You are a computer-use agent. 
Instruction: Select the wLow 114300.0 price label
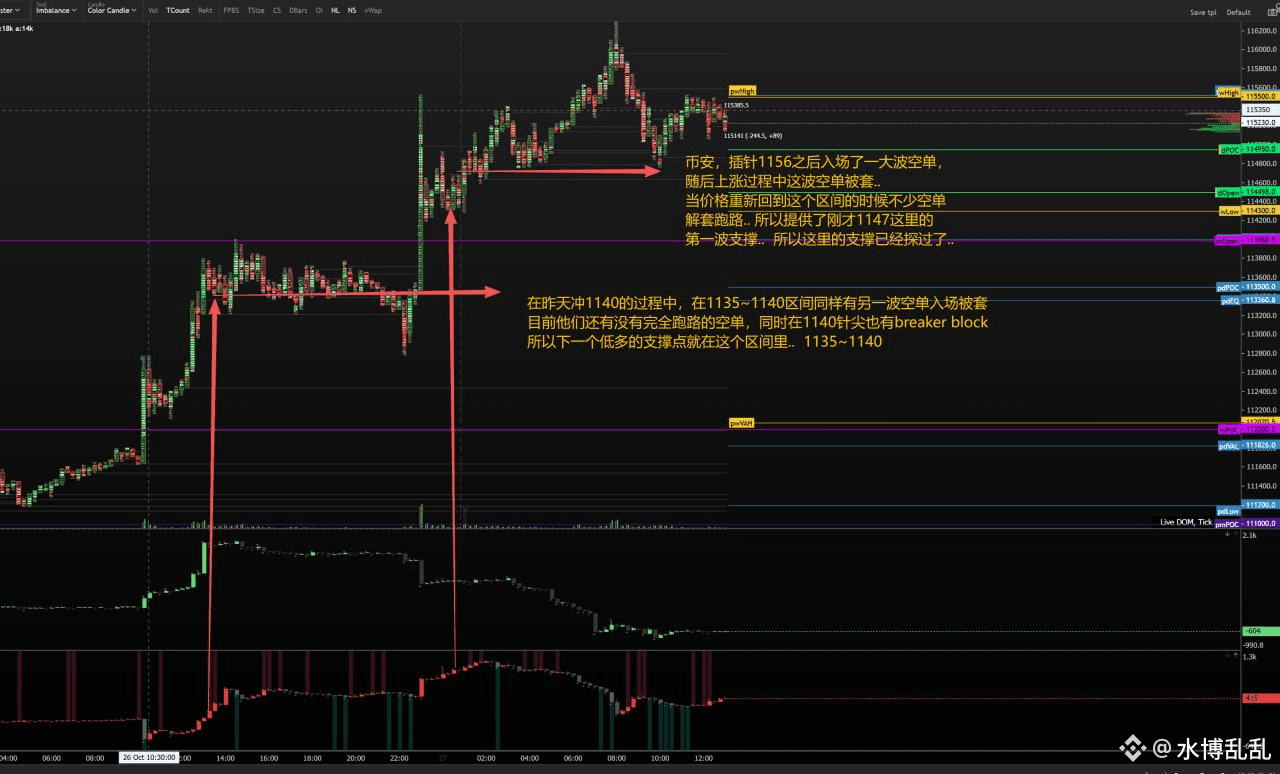[x=1248, y=211]
